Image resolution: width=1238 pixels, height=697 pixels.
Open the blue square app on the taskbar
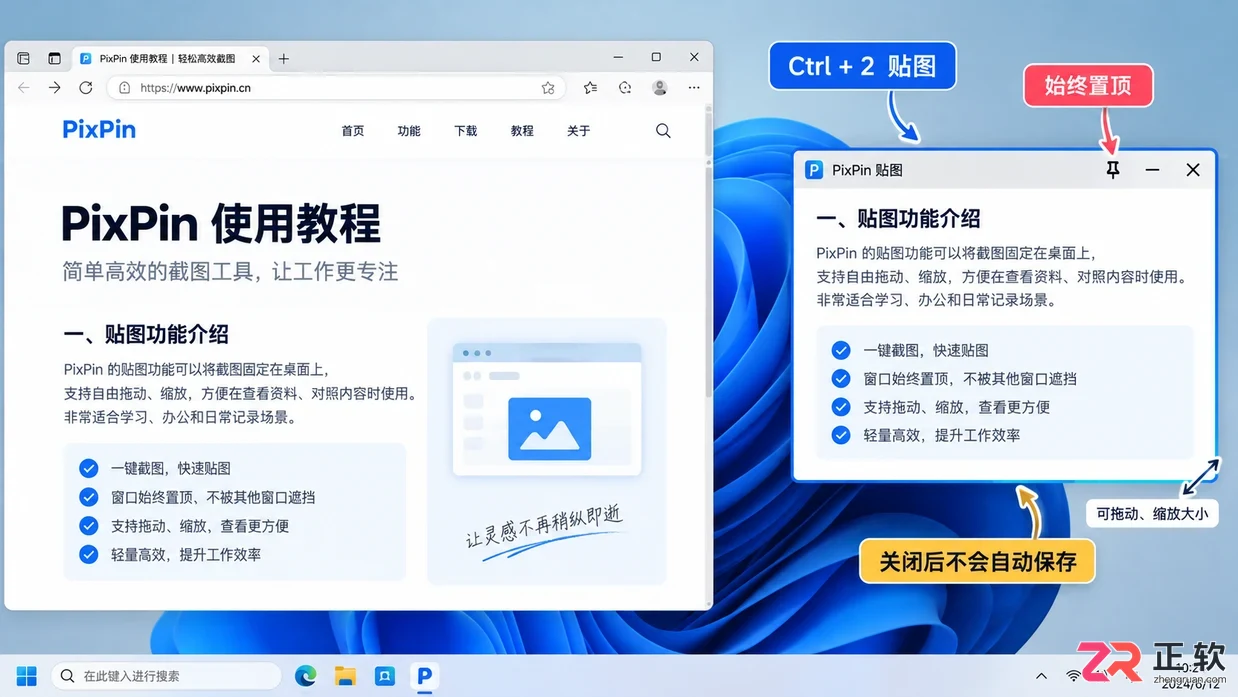(385, 676)
